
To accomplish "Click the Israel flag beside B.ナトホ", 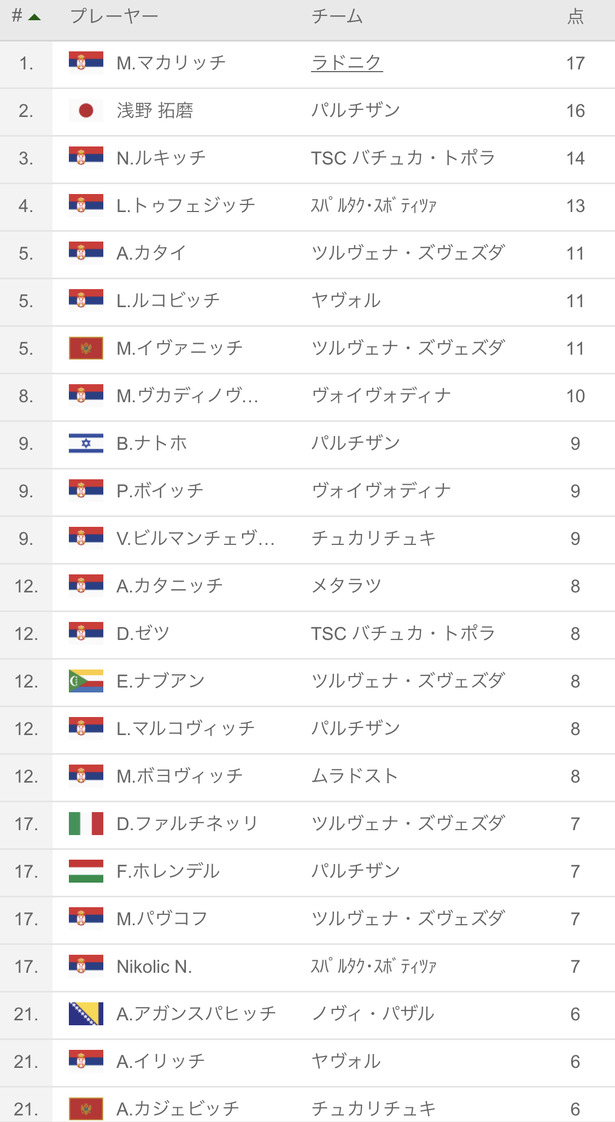I will pyautogui.click(x=86, y=443).
